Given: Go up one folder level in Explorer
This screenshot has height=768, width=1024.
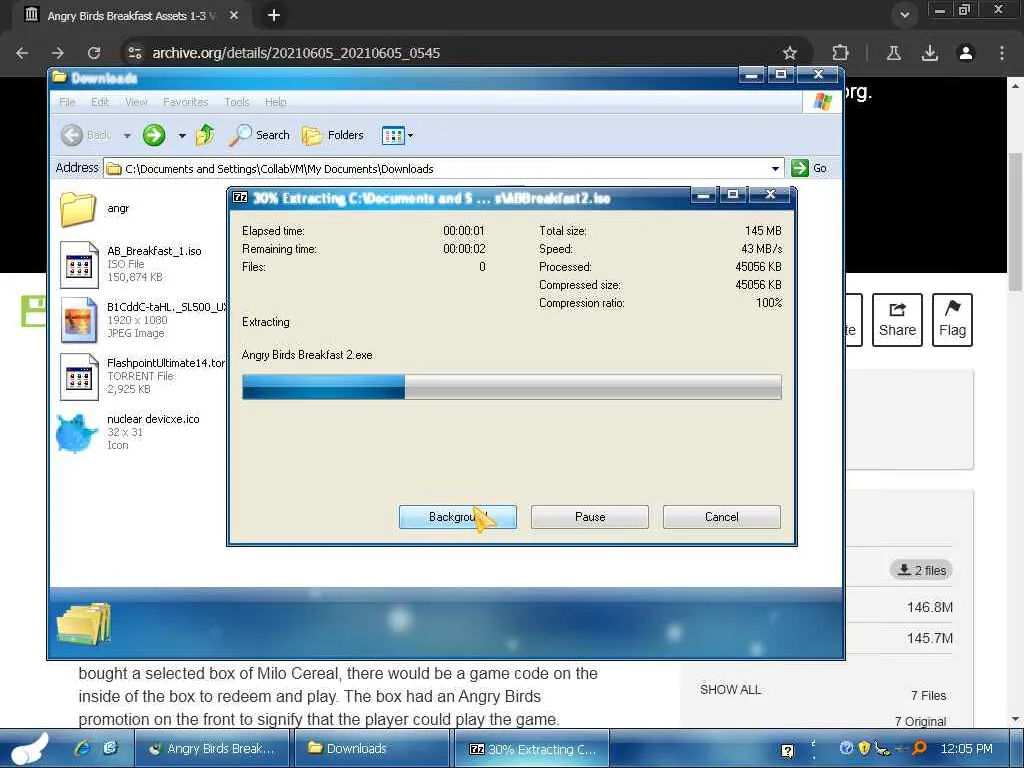Looking at the screenshot, I should 205,135.
